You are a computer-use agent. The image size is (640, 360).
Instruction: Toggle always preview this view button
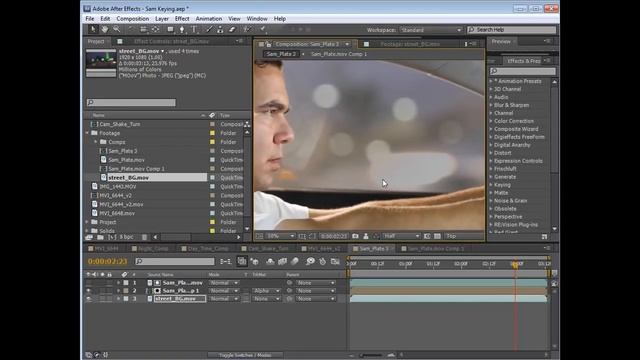pyautogui.click(x=259, y=236)
